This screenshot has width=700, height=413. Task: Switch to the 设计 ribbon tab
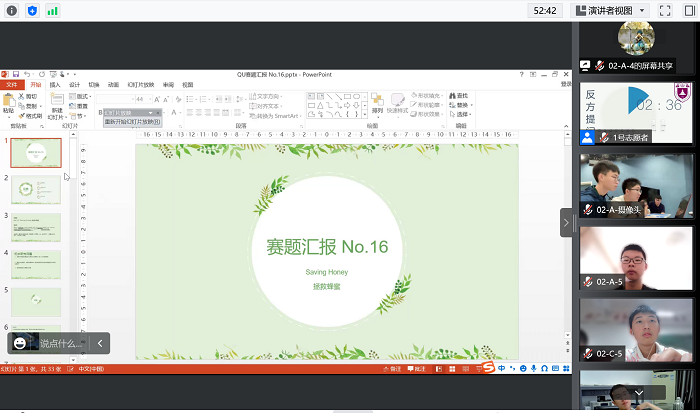coord(74,85)
